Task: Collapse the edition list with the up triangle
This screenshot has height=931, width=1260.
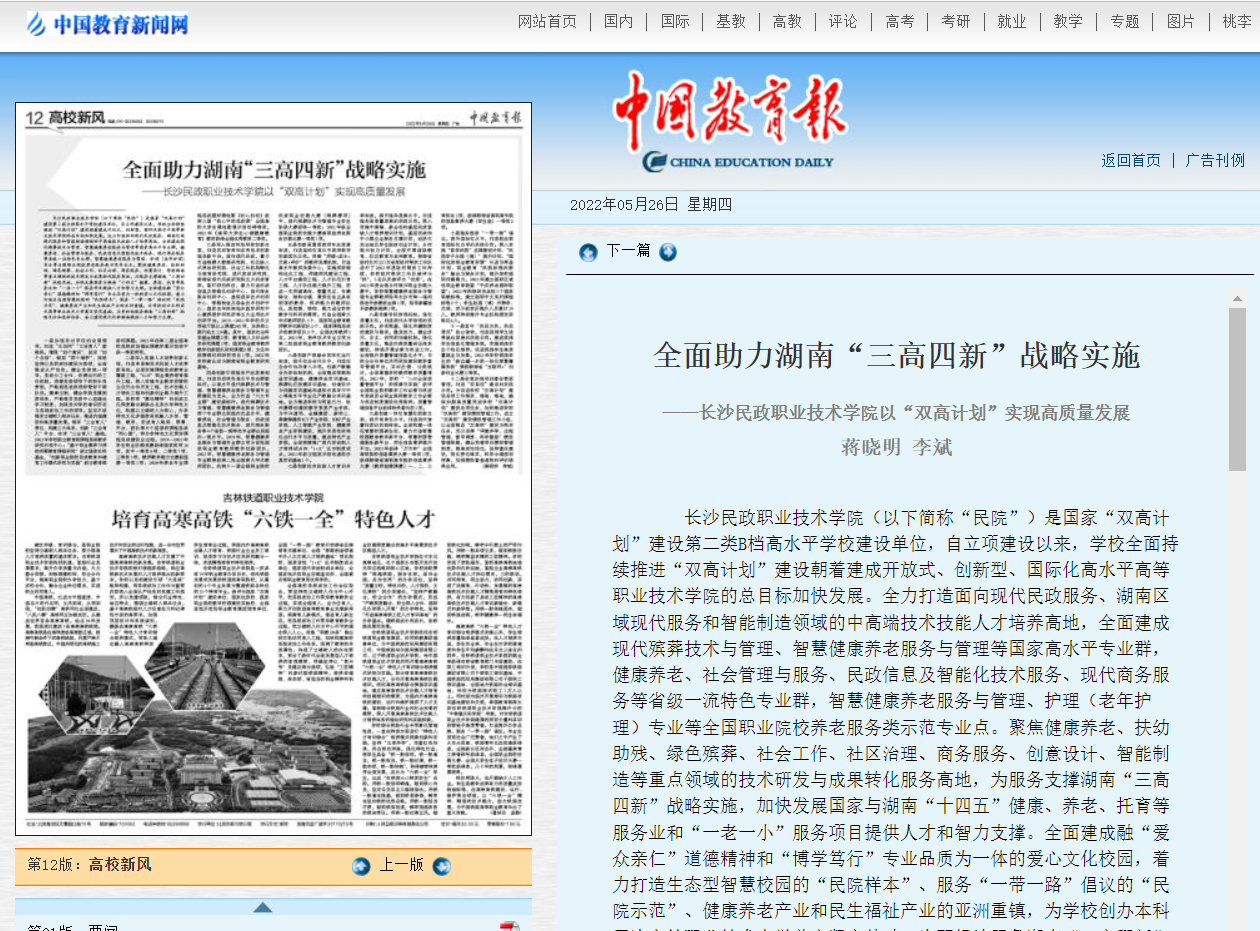Action: click(x=263, y=907)
